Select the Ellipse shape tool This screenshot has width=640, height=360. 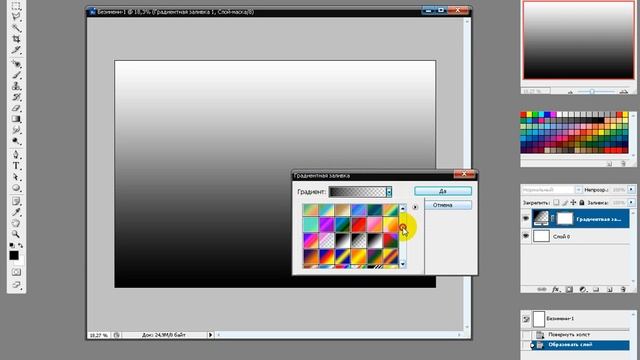pos(16,188)
